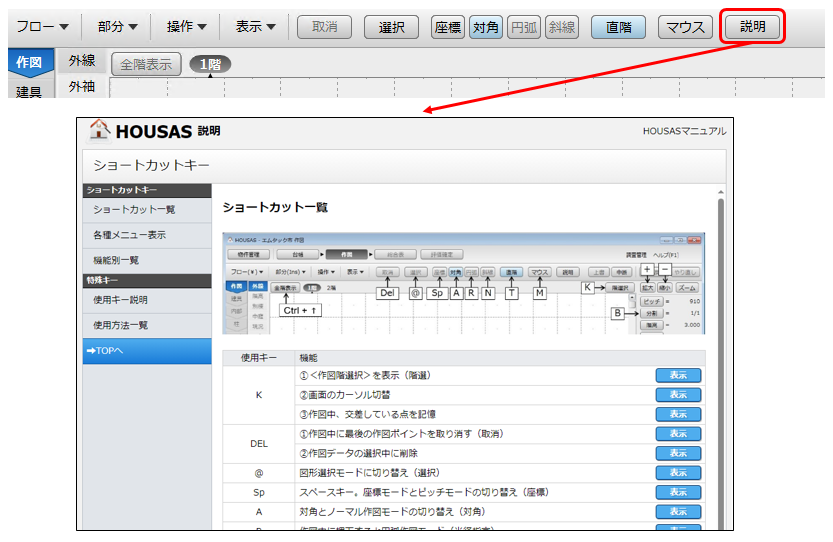Click 表示 for スペースキー 座標モード row
This screenshot has height=542, width=833.
click(x=678, y=493)
